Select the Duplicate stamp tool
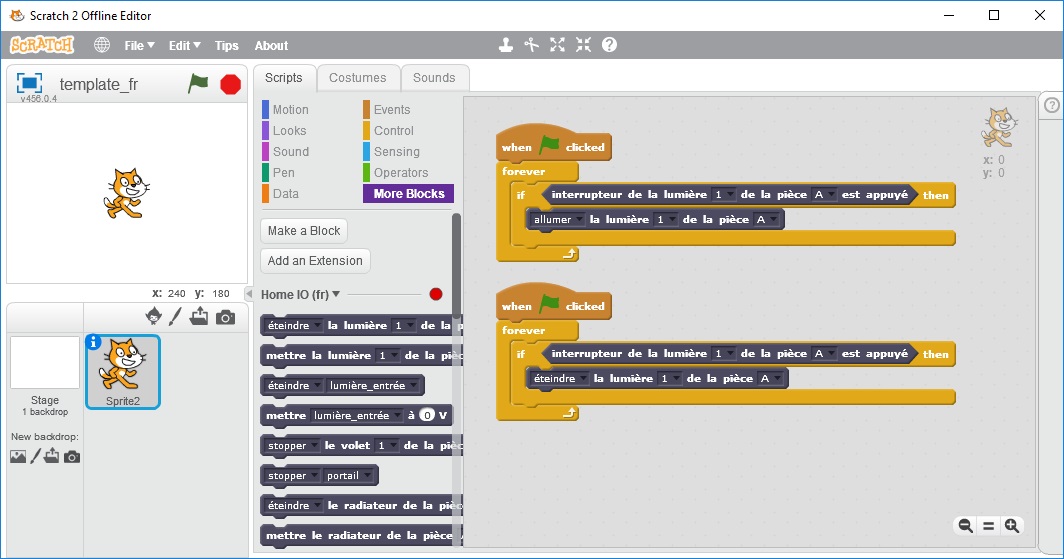1064x559 pixels. (x=506, y=45)
